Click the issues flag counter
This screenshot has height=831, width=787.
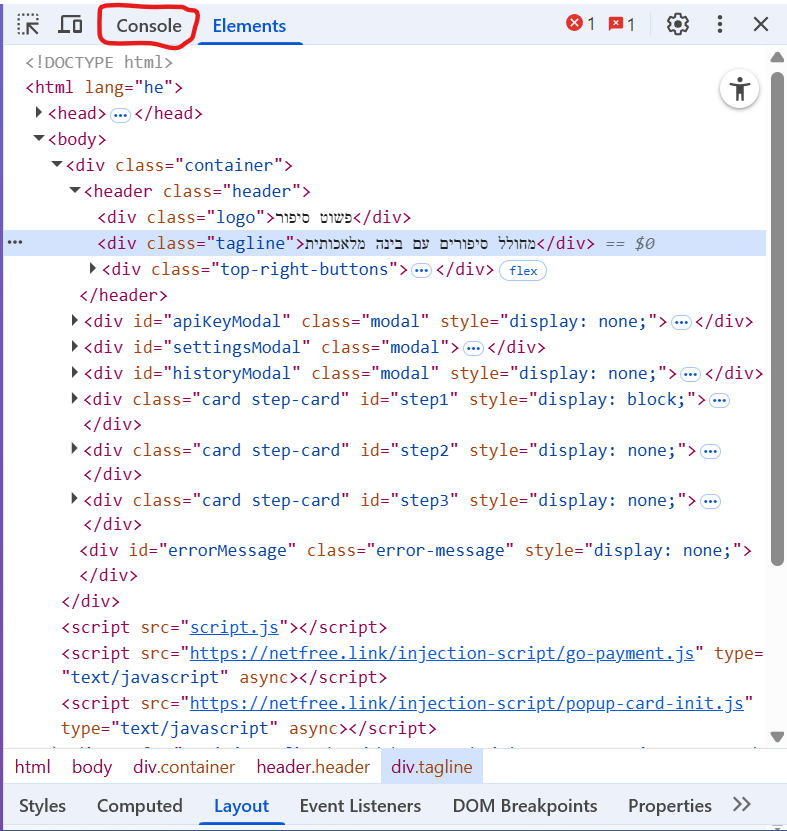[622, 24]
